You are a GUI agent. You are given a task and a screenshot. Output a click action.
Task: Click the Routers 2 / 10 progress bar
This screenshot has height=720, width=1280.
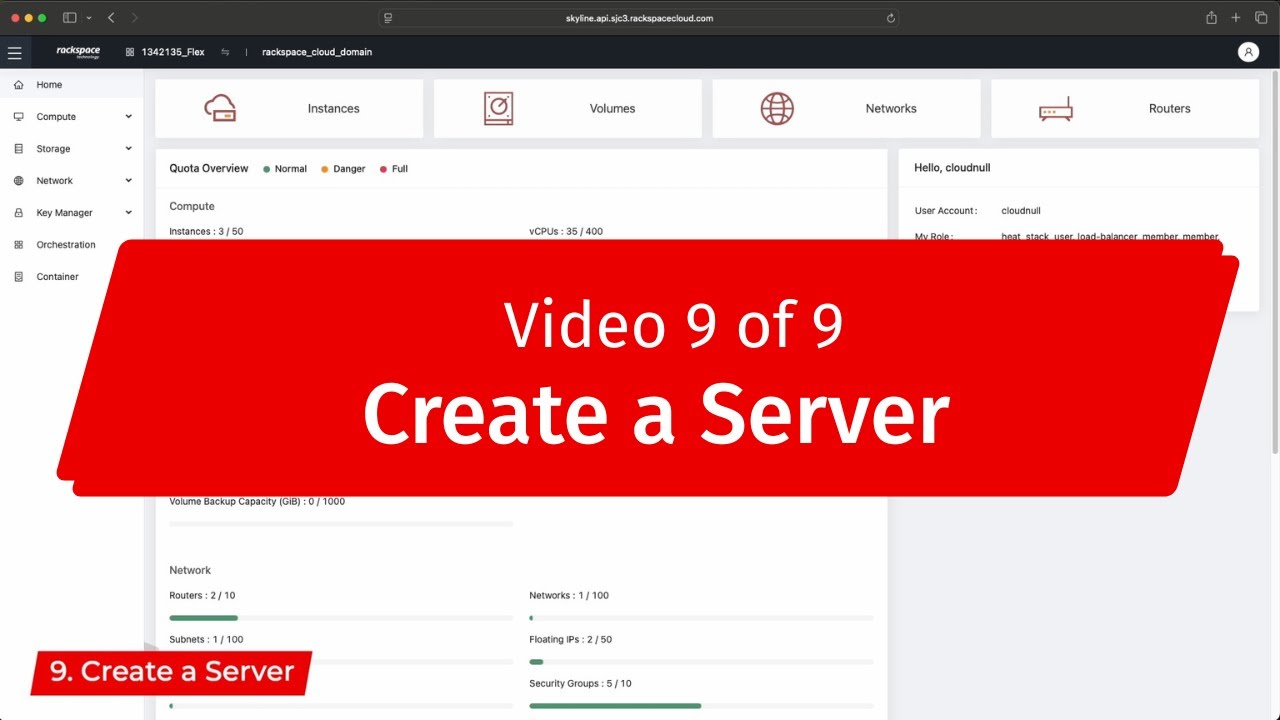click(x=341, y=618)
